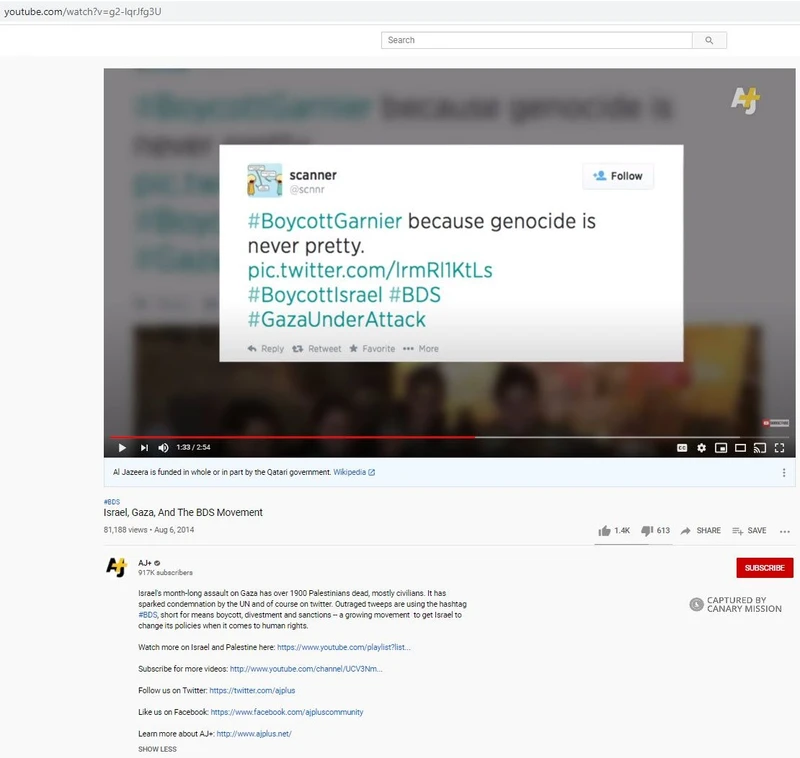Cast video to a TV
The height and width of the screenshot is (758, 800).
pos(760,448)
